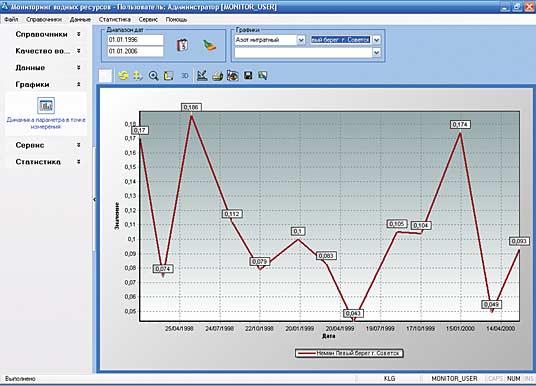Click the green brush clear icon
Image resolution: width=536 pixels, height=386 pixels.
point(209,45)
